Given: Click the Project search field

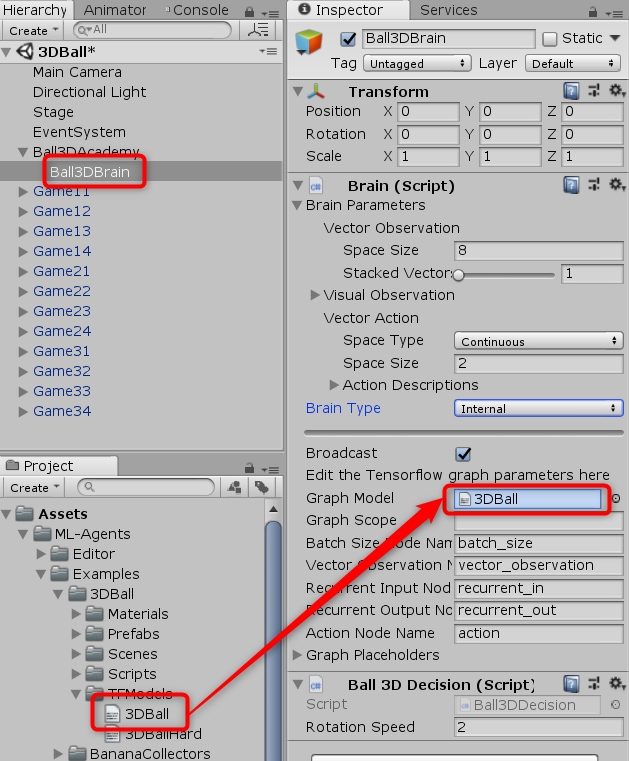Looking at the screenshot, I should tap(146, 487).
